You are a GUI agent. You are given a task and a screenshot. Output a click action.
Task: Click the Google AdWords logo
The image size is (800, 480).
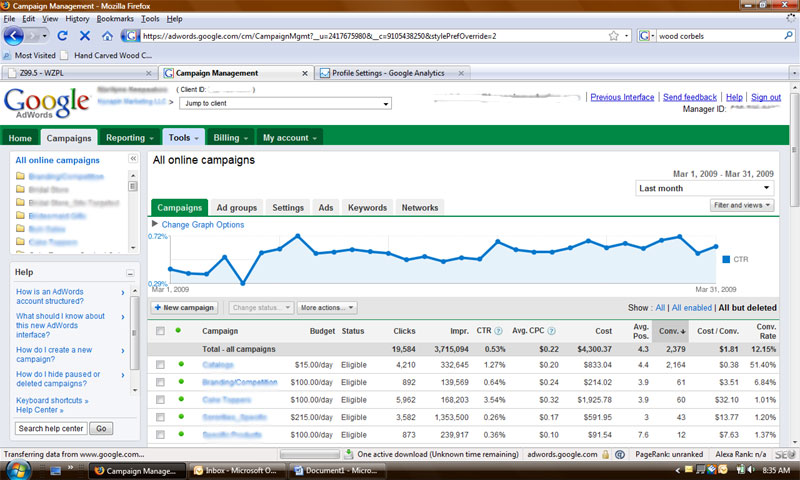point(46,103)
